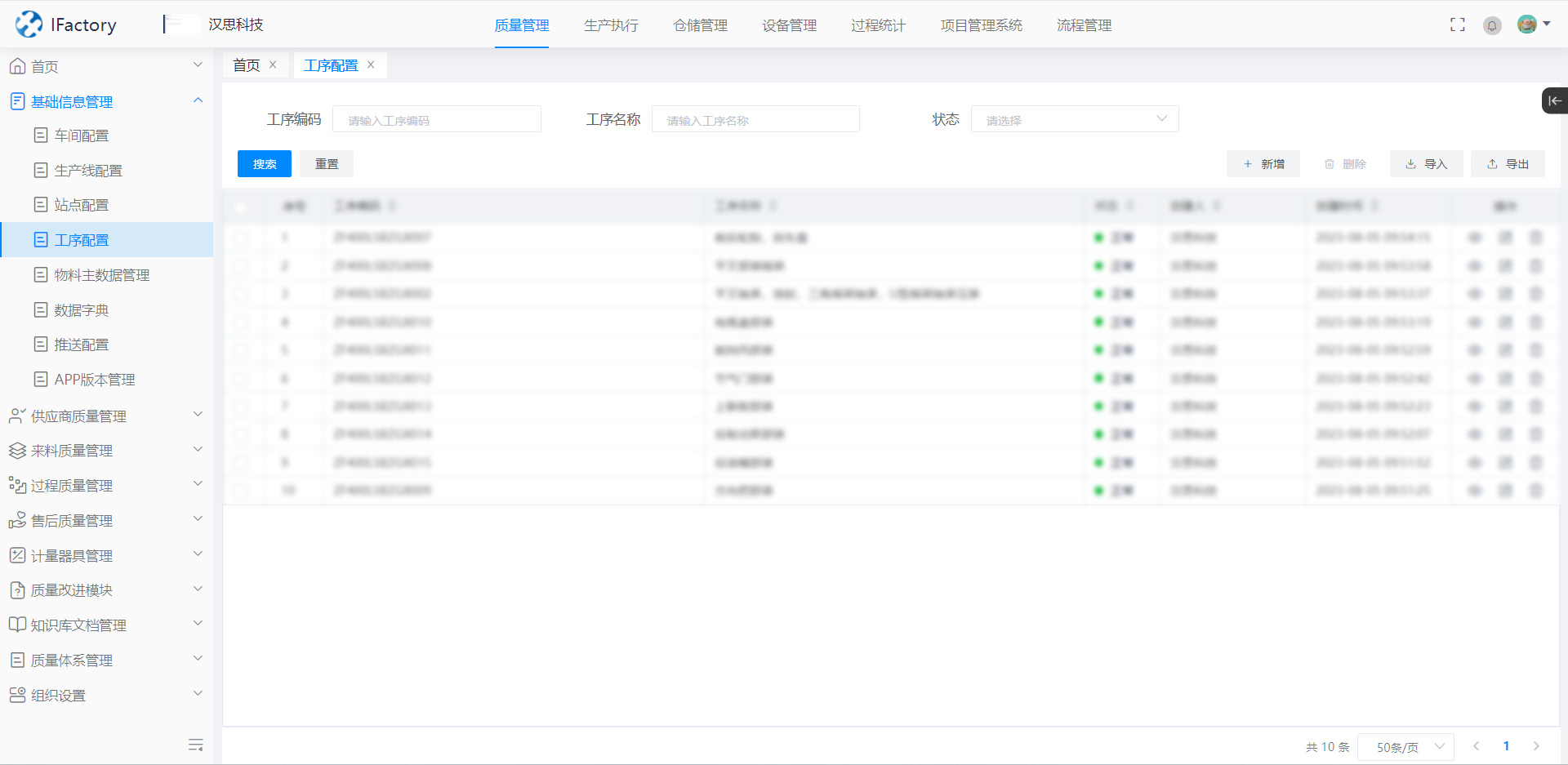Click the view eye icon in first row
Viewport: 1568px width, 765px height.
pyautogui.click(x=1475, y=238)
